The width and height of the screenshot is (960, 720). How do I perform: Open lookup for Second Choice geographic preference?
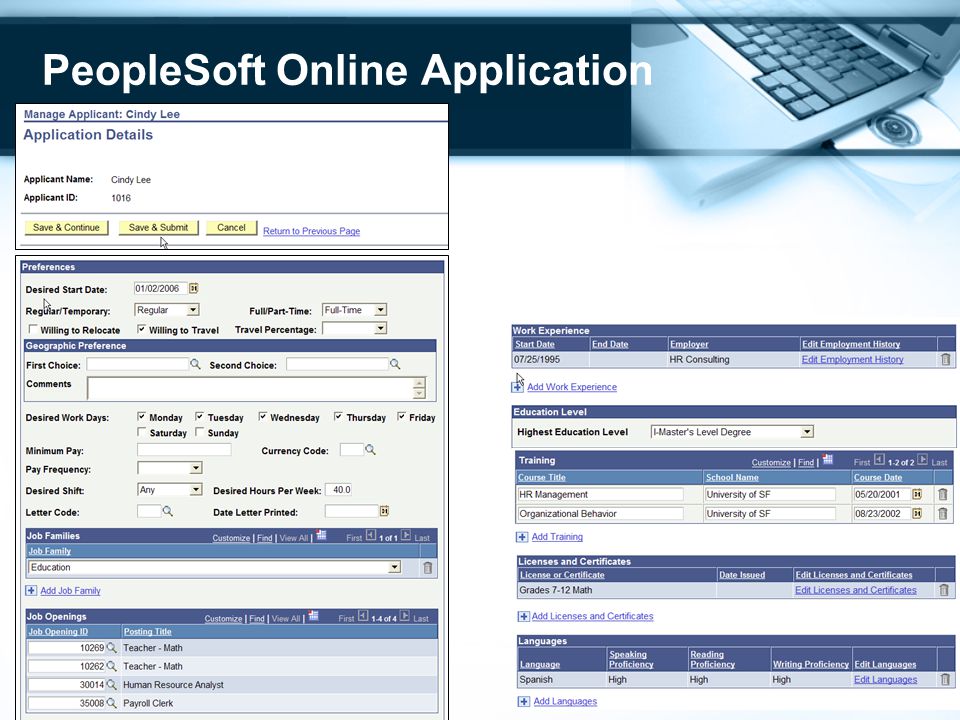pos(395,364)
